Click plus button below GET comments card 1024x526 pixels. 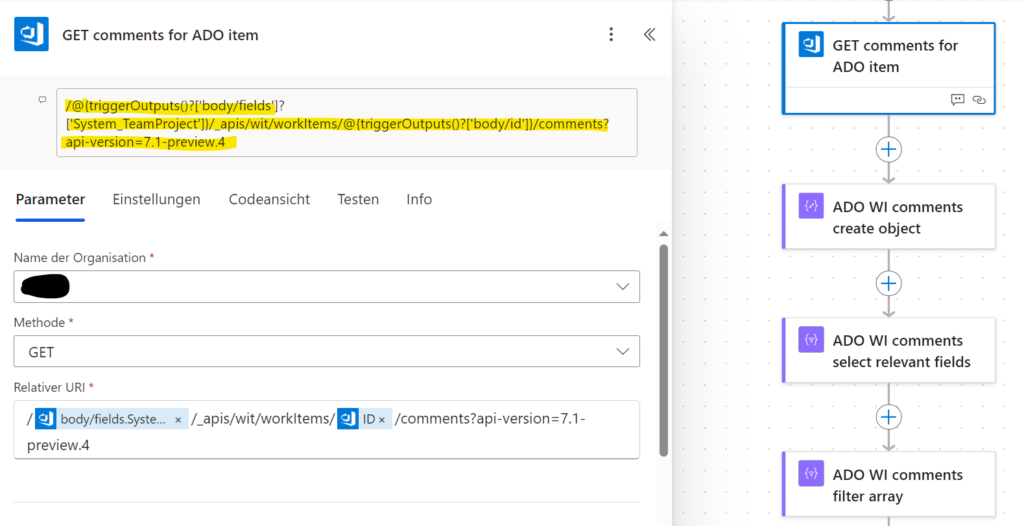point(888,150)
